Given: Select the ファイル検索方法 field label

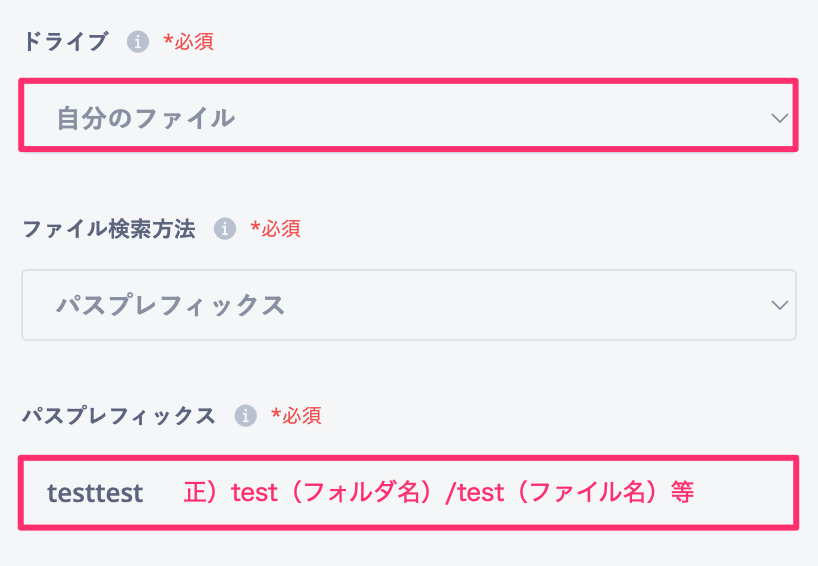Looking at the screenshot, I should (x=109, y=229).
